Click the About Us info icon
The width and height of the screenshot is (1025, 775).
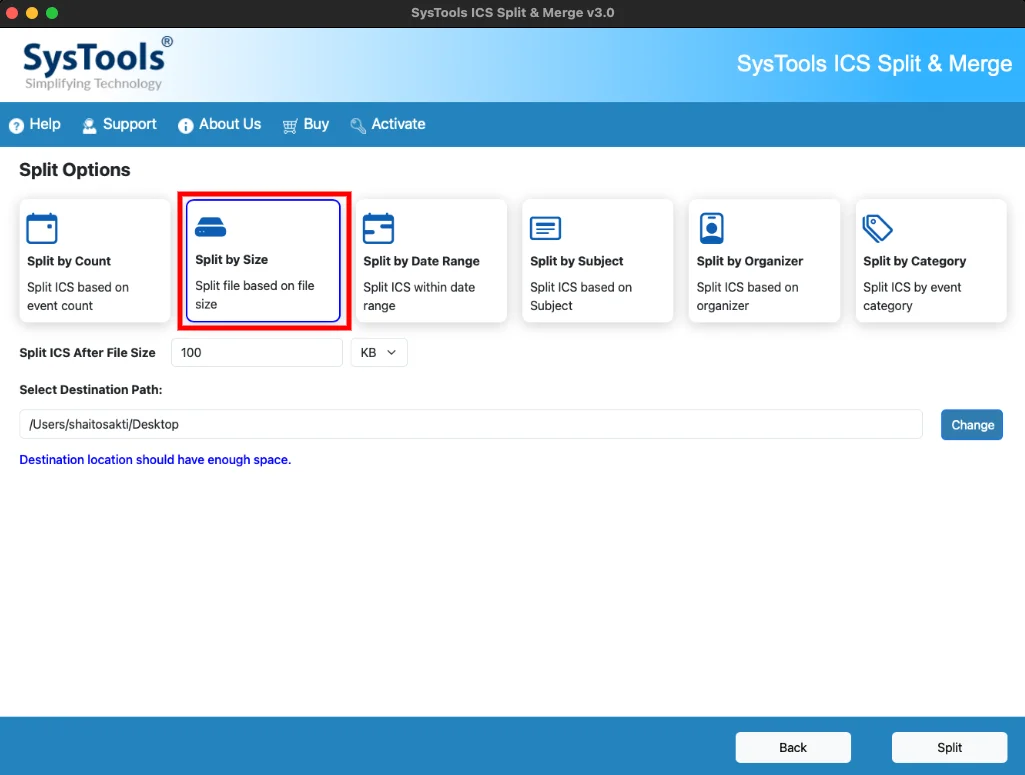pos(186,125)
